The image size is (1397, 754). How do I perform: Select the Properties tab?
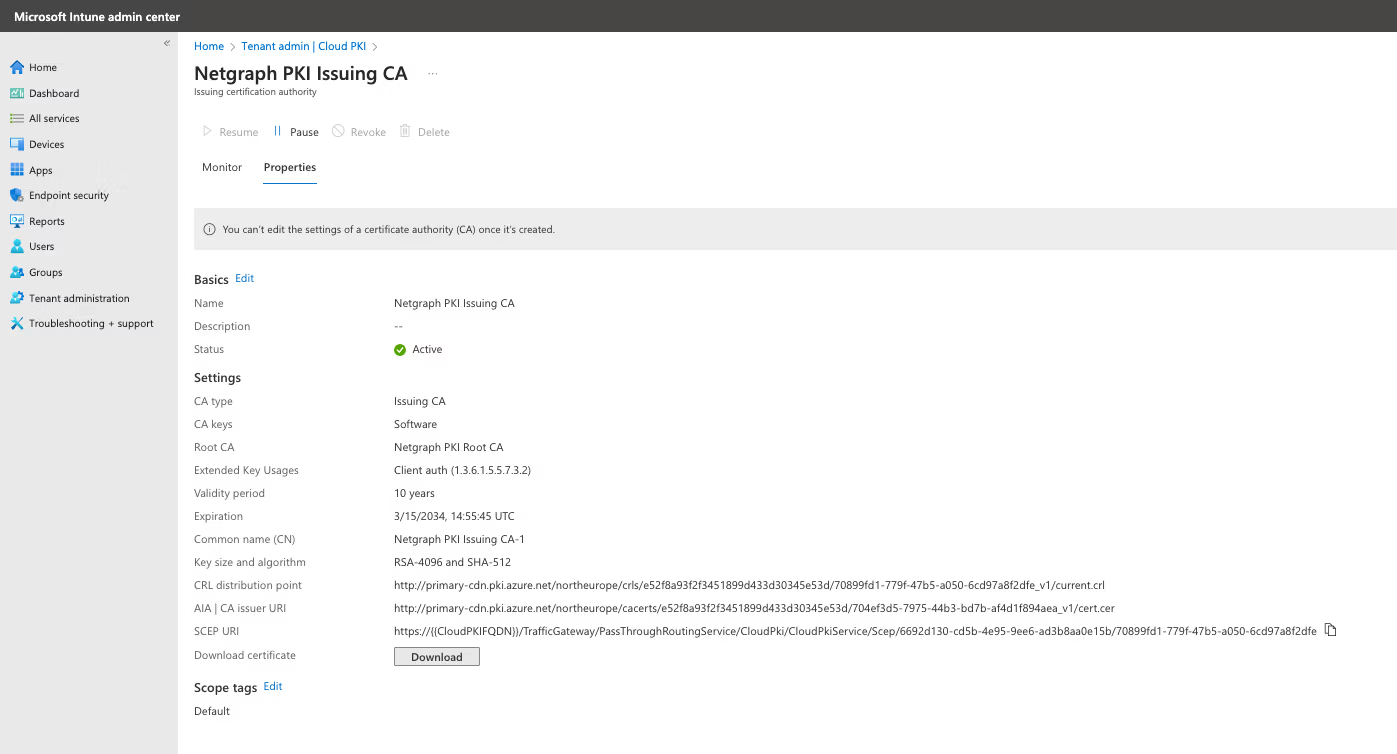click(290, 167)
